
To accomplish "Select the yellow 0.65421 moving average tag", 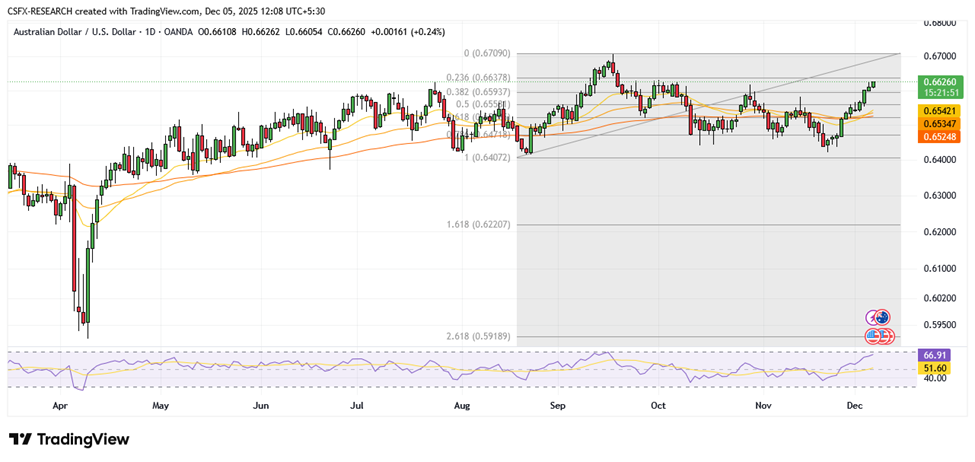I will [x=938, y=108].
